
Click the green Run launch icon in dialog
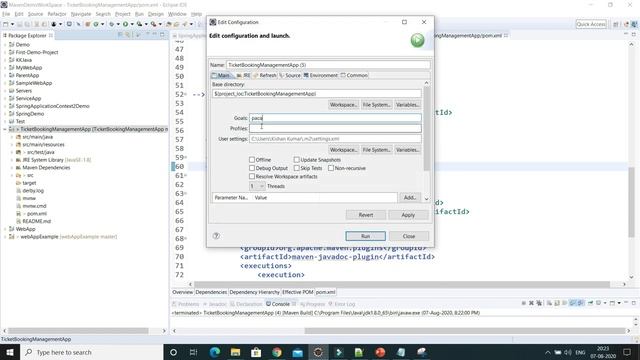[417, 40]
